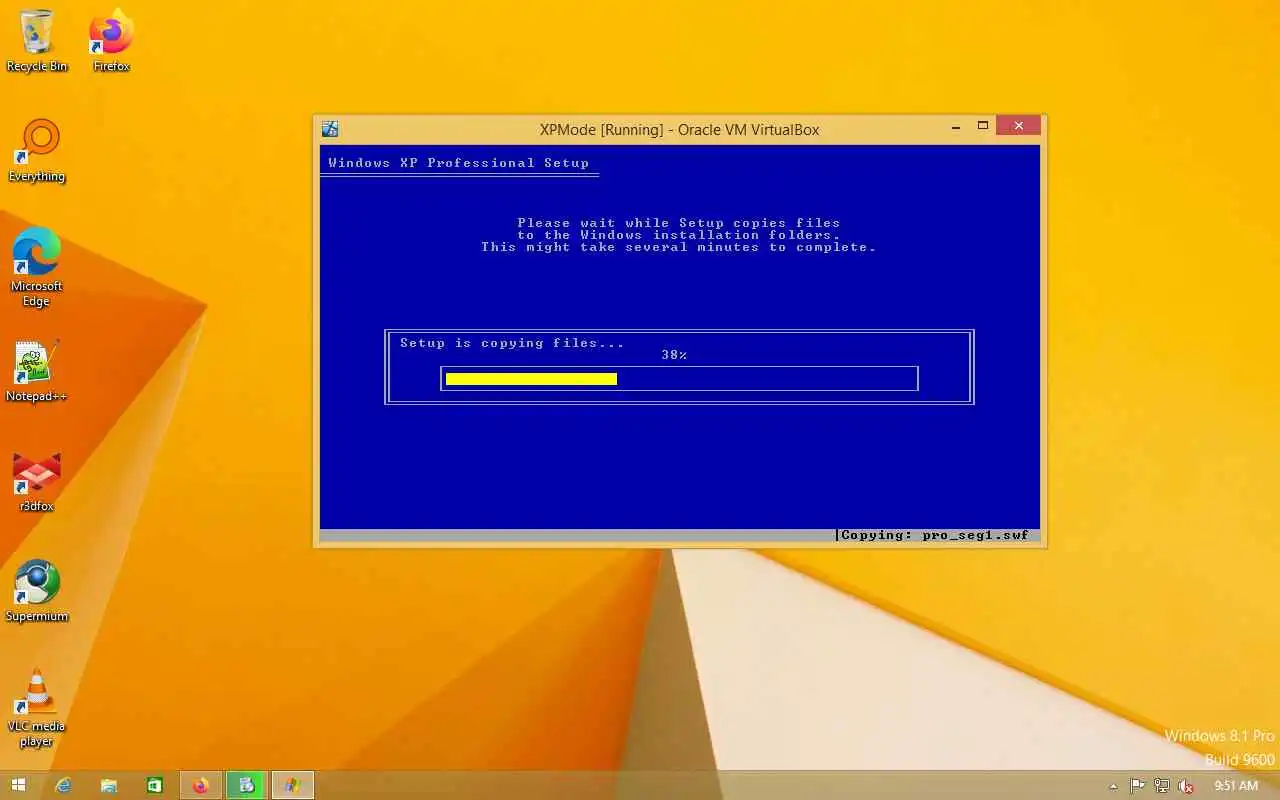Viewport: 1280px width, 800px height.
Task: Launch Internet Explorer from taskbar
Action: (x=63, y=785)
